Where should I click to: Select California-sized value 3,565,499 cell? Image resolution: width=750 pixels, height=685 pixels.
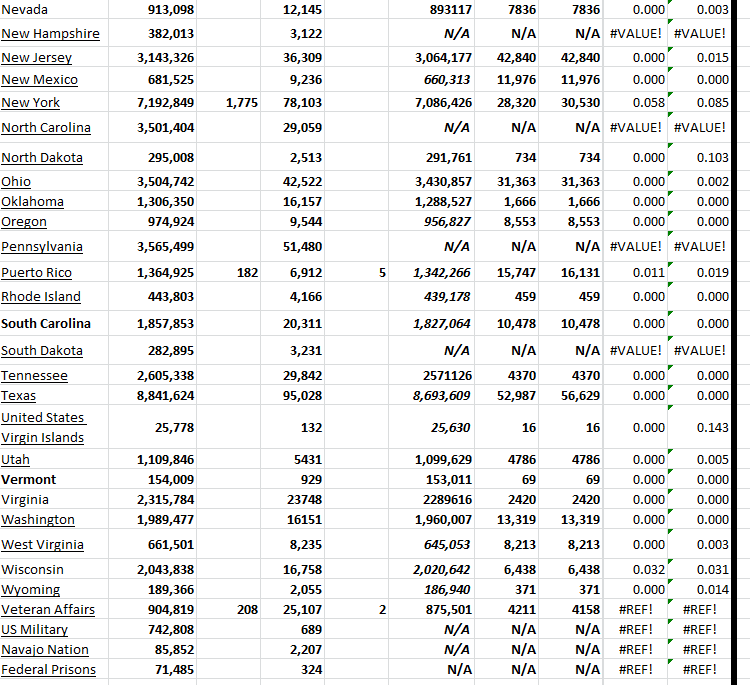tap(153, 246)
